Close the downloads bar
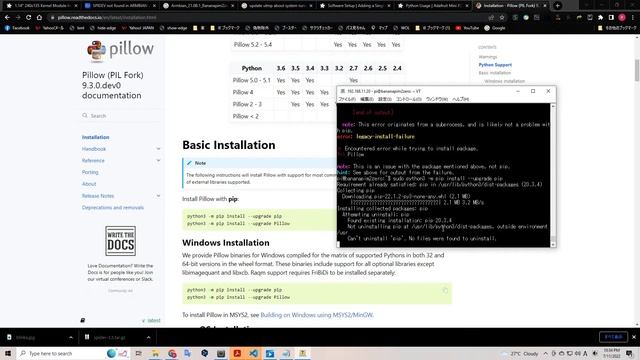 click(634, 337)
